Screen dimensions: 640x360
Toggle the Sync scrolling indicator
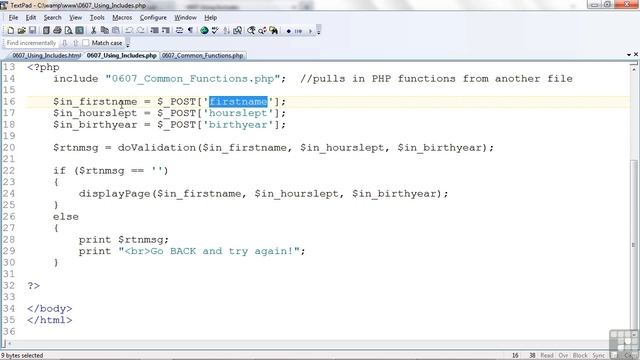(x=598, y=356)
